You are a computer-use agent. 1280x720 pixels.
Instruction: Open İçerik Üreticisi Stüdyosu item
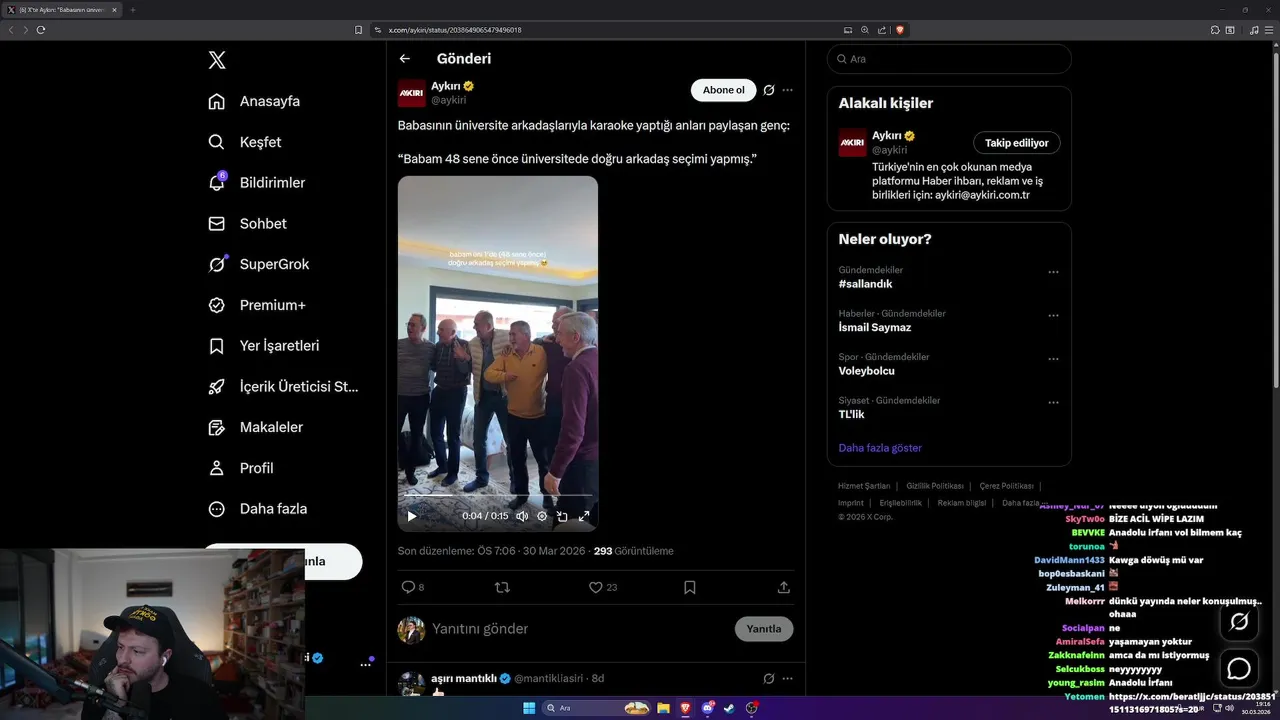(283, 386)
